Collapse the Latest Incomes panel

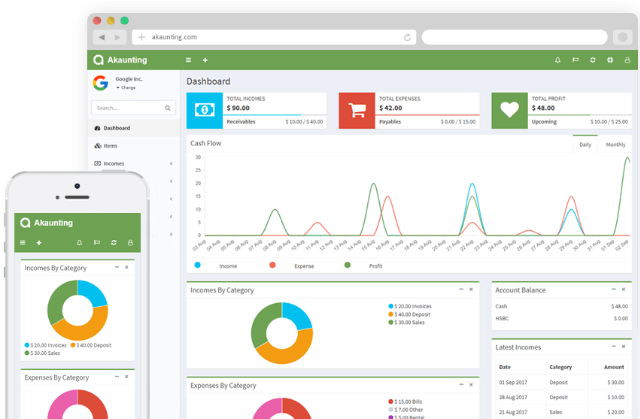coord(613,346)
